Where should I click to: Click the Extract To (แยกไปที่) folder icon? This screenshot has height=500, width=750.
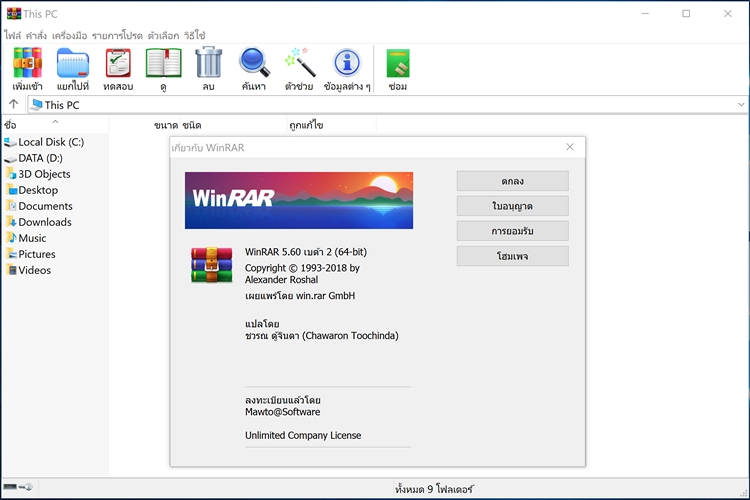(73, 63)
